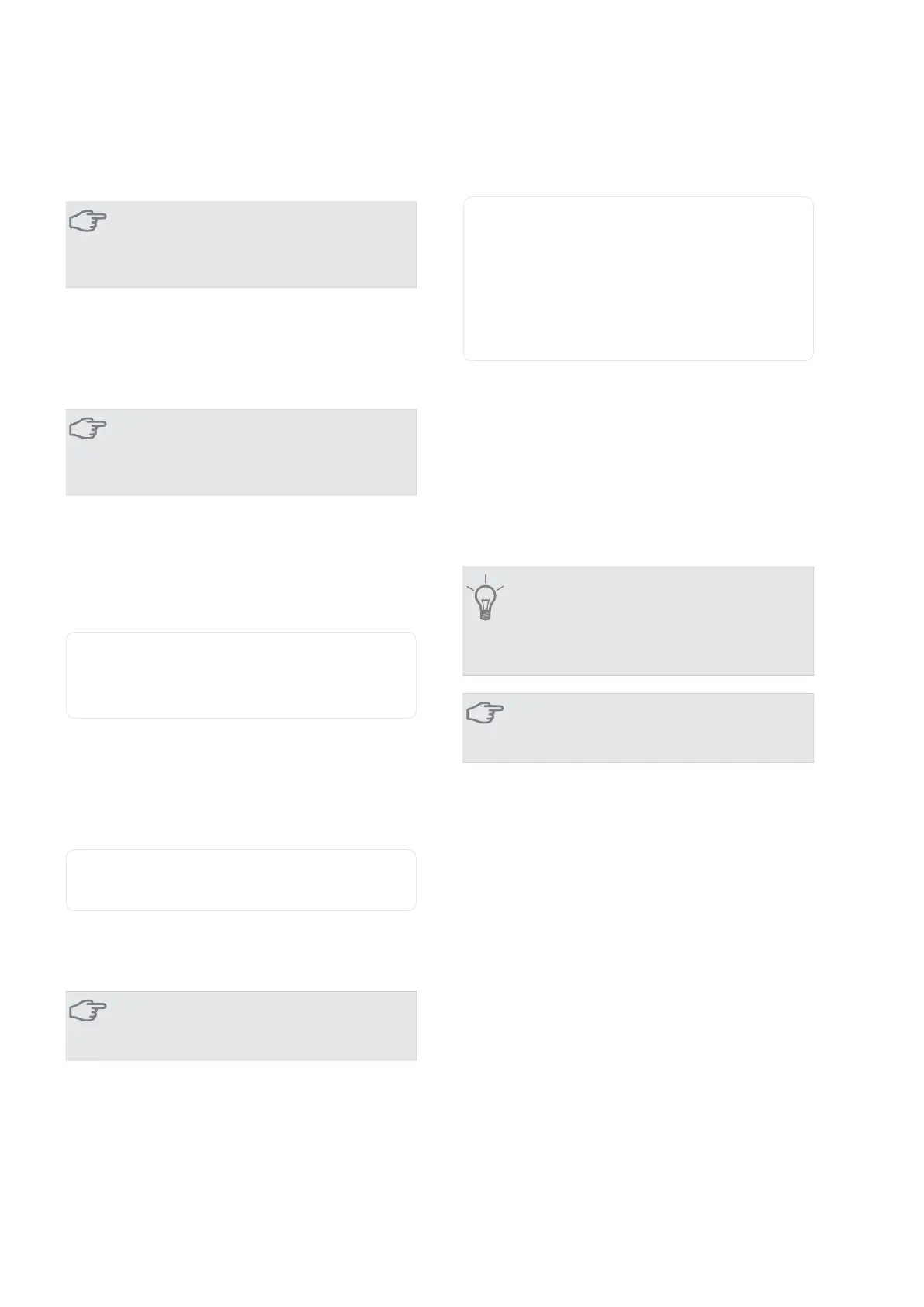
Task: Click the pointing hand icon in the lowest left note box
Action: coord(88,1011)
